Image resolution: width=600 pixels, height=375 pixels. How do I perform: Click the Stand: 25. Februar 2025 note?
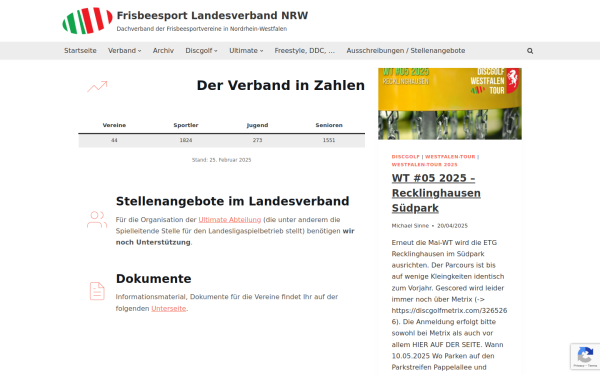coord(222,160)
